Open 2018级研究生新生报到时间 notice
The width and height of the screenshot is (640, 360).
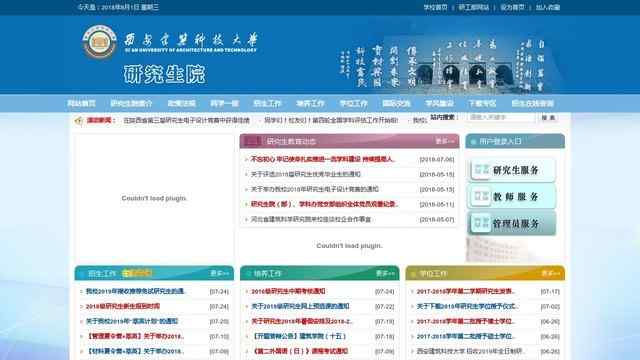pyautogui.click(x=122, y=306)
